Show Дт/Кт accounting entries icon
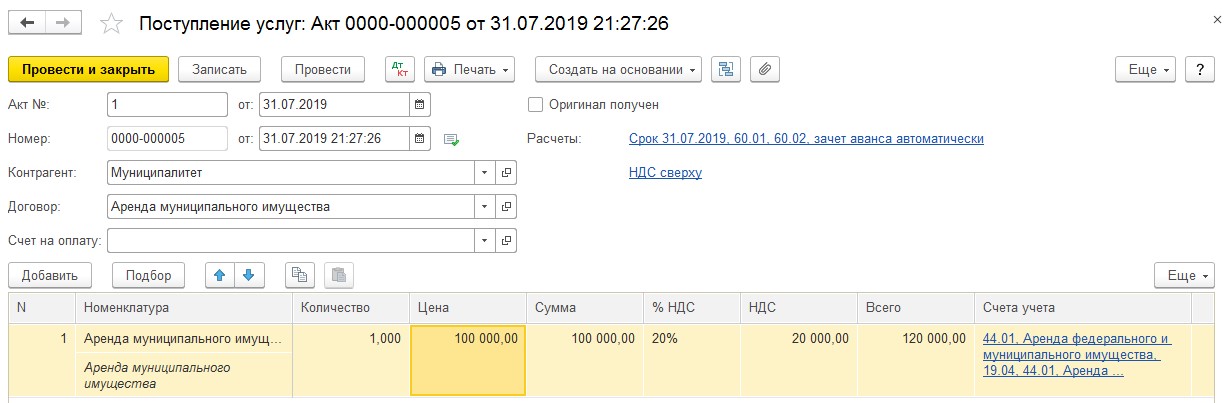Image resolution: width=1226 pixels, height=403 pixels. (399, 69)
